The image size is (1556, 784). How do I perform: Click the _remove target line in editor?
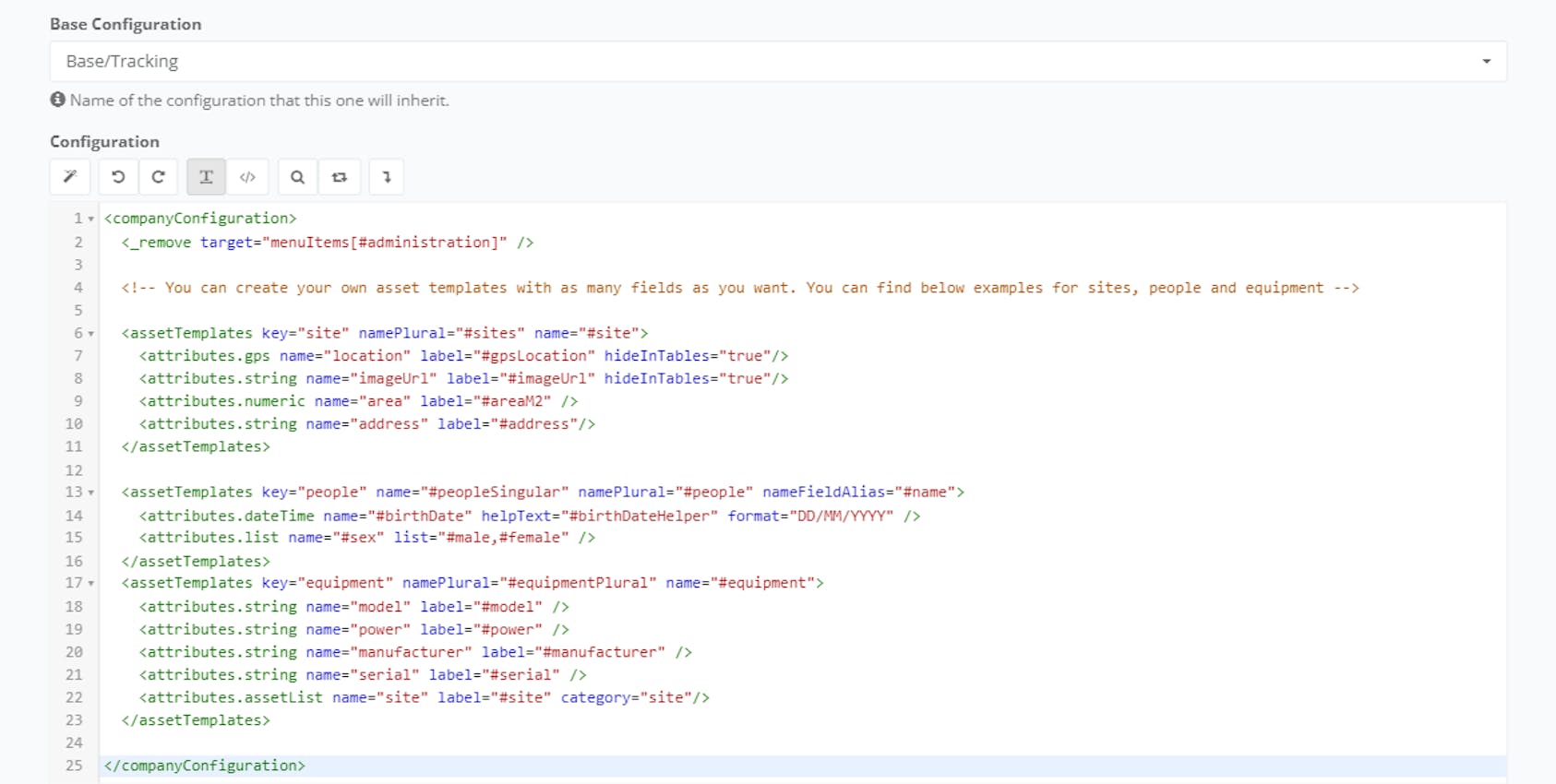[x=328, y=243]
